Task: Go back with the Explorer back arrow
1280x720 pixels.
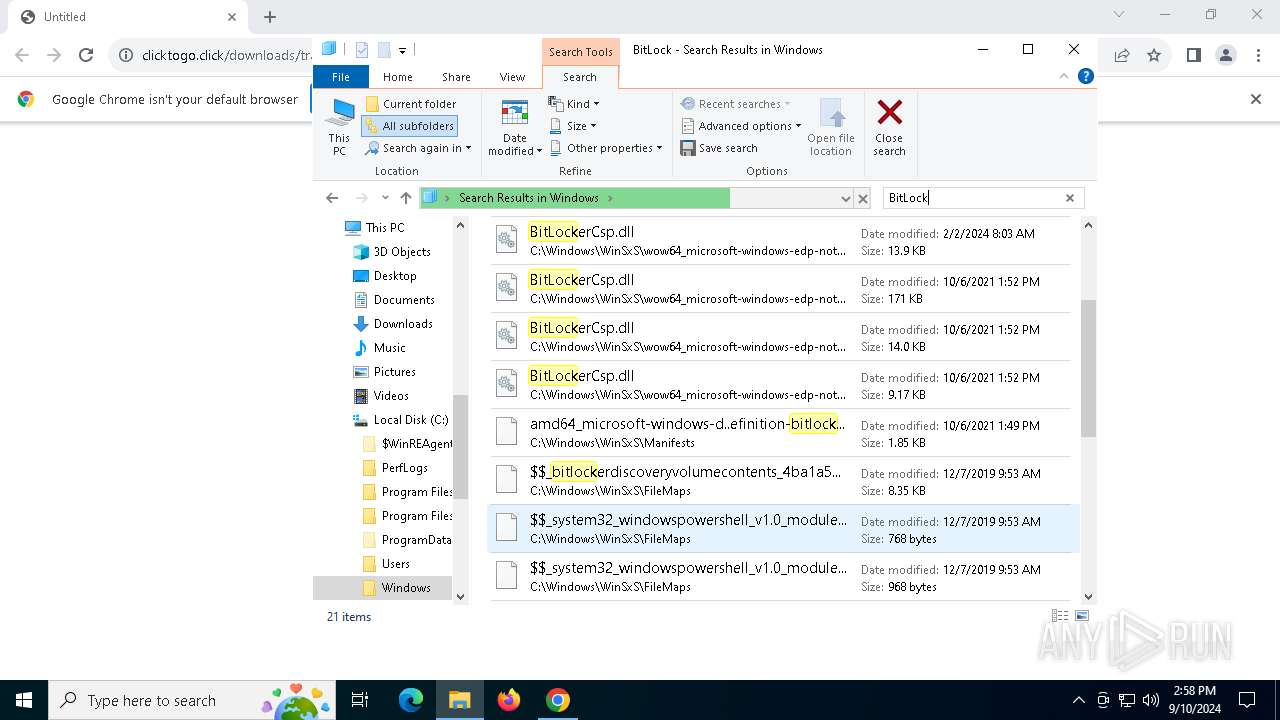Action: [332, 198]
